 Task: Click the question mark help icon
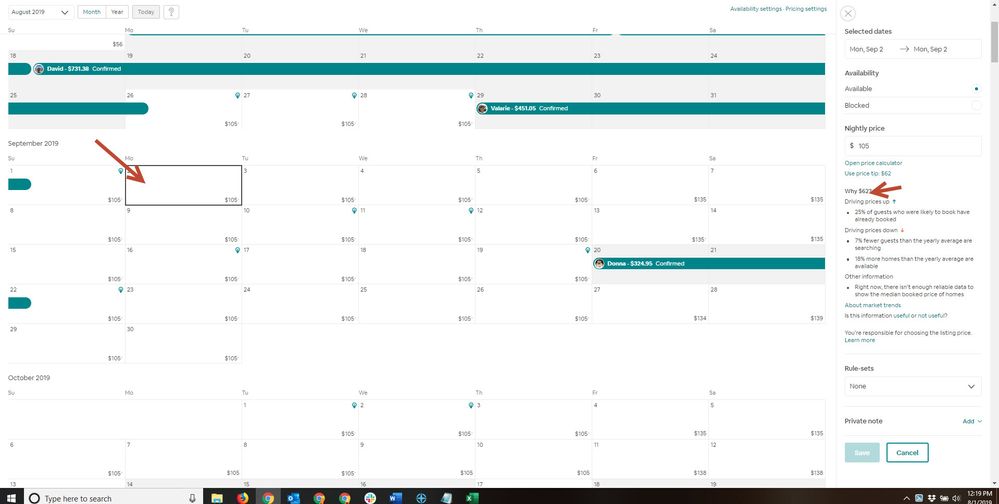[172, 12]
